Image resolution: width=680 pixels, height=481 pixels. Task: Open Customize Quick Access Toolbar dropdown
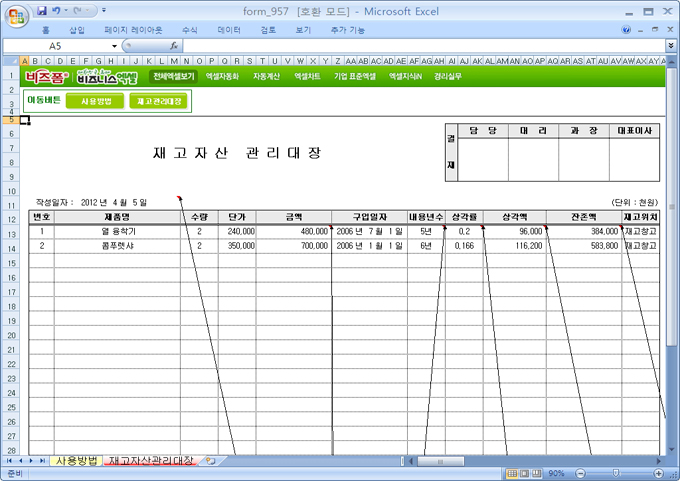coord(104,10)
